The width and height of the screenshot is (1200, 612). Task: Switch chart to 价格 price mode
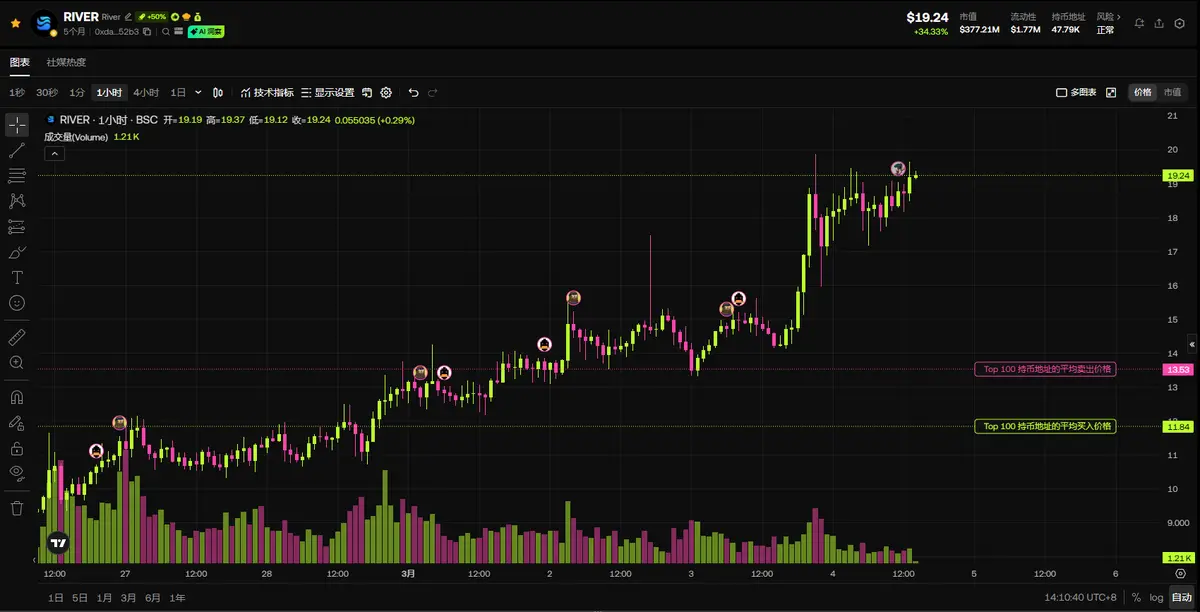[x=1142, y=92]
